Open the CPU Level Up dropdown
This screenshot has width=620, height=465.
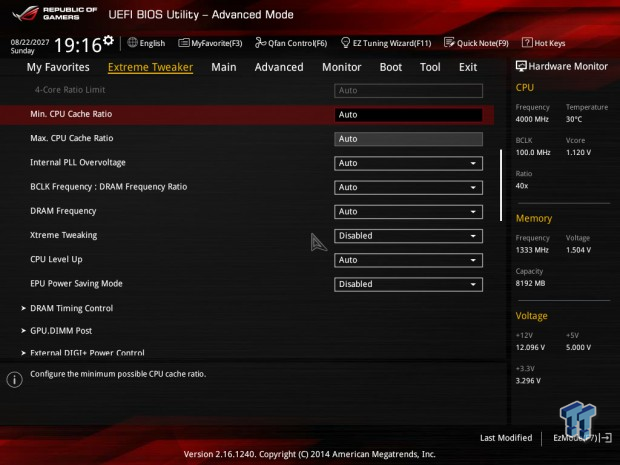pyautogui.click(x=408, y=260)
